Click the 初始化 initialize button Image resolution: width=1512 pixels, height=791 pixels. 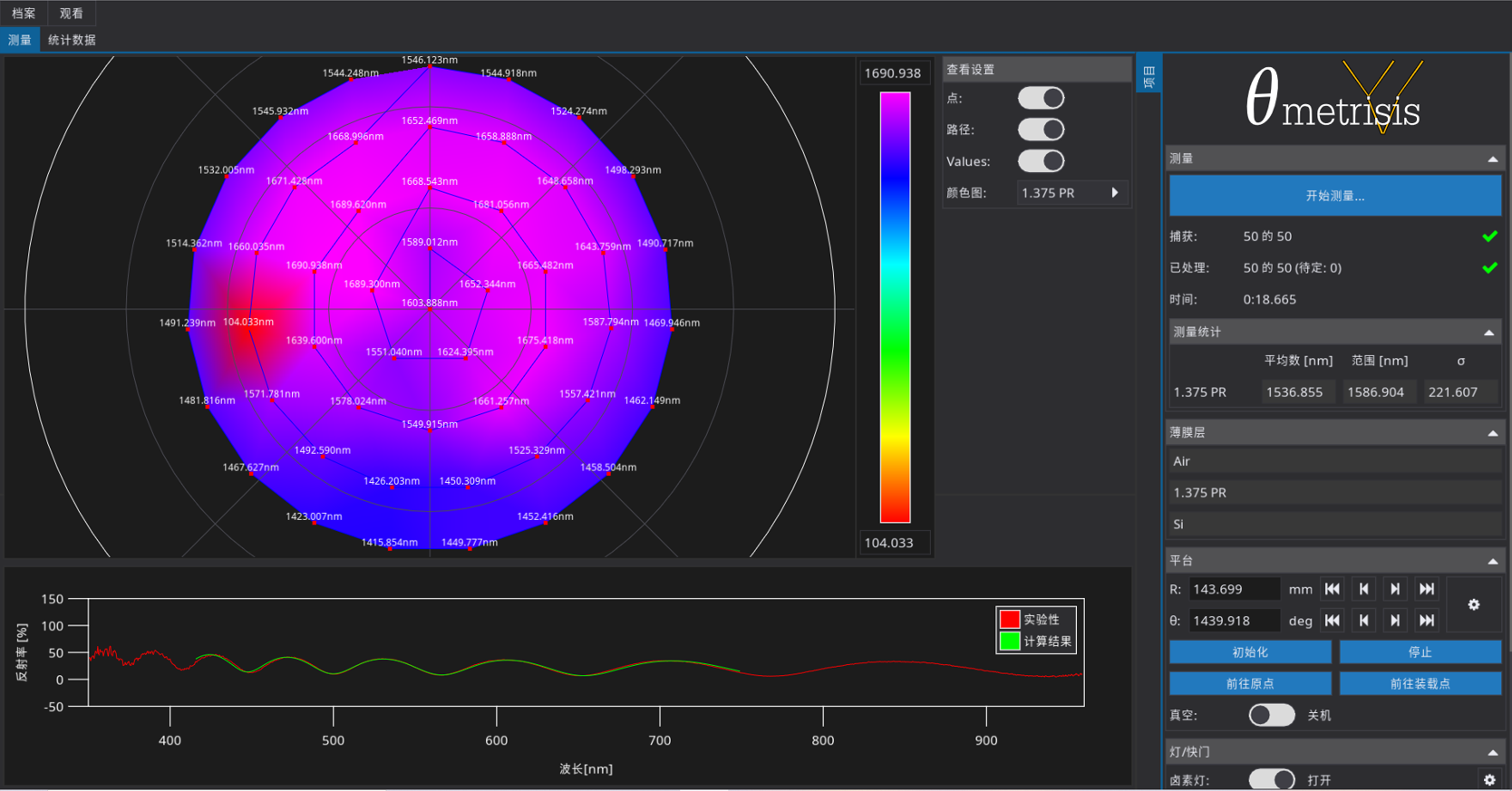[1250, 652]
